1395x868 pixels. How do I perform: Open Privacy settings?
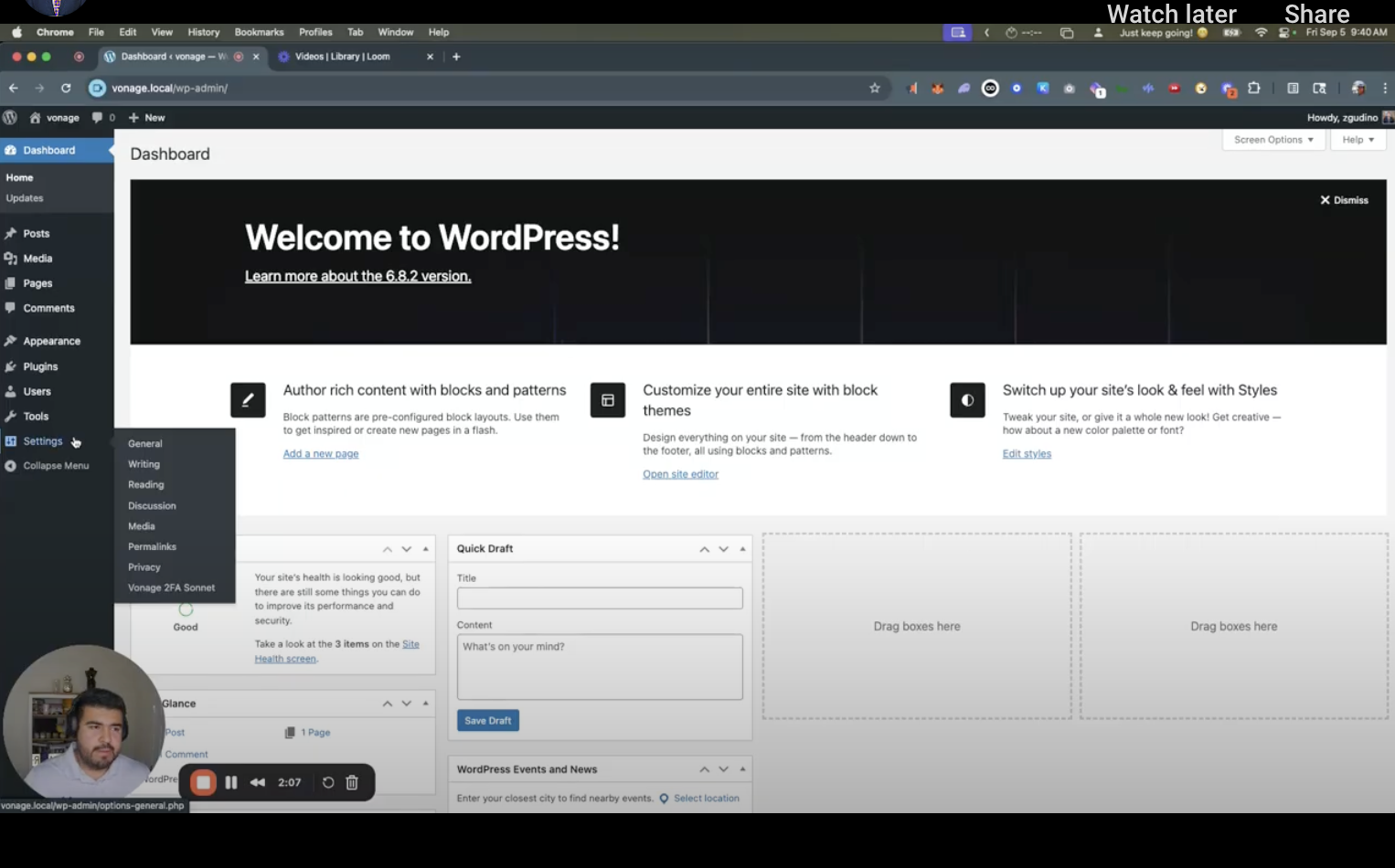pyautogui.click(x=144, y=567)
